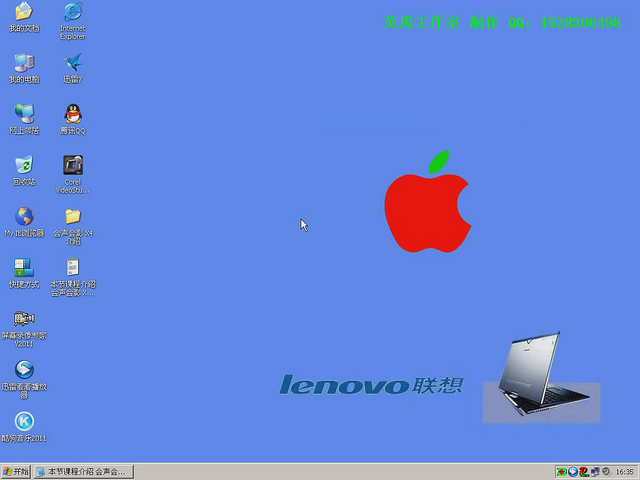Open the 我的电脑 icon
The image size is (640, 480).
pos(24,68)
